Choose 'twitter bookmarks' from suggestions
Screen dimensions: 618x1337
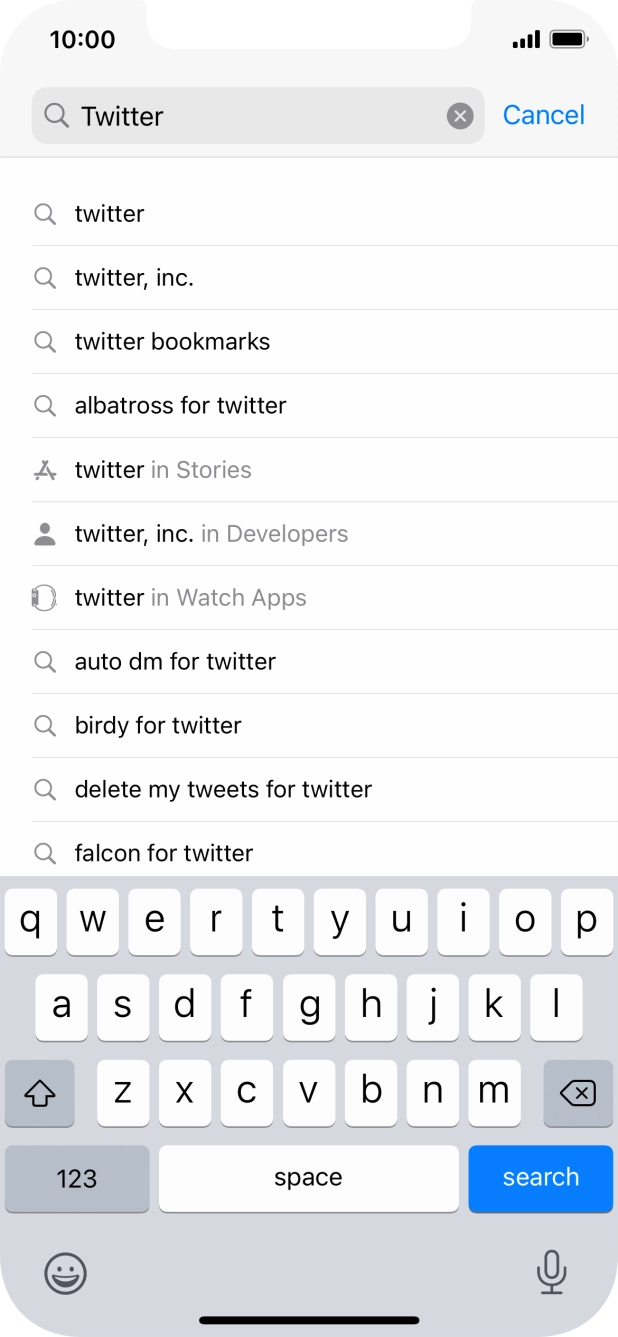click(x=172, y=341)
